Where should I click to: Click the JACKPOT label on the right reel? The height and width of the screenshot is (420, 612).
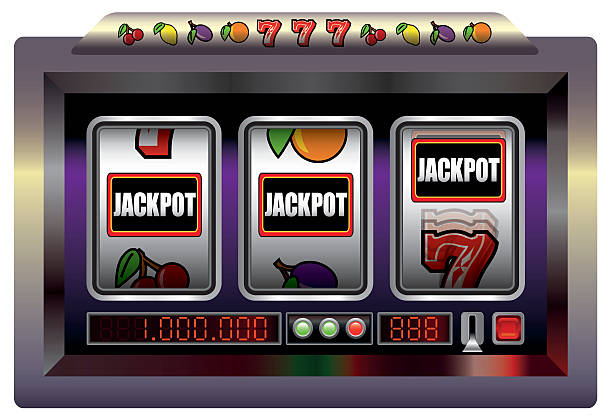[459, 170]
